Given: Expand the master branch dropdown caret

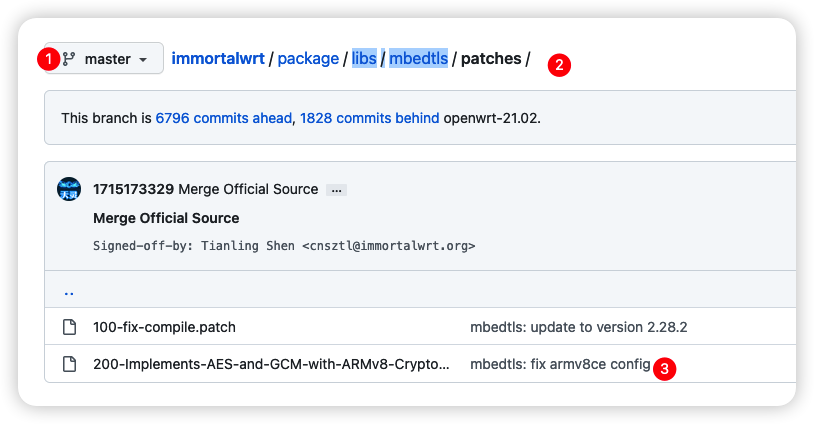Looking at the screenshot, I should [143, 60].
